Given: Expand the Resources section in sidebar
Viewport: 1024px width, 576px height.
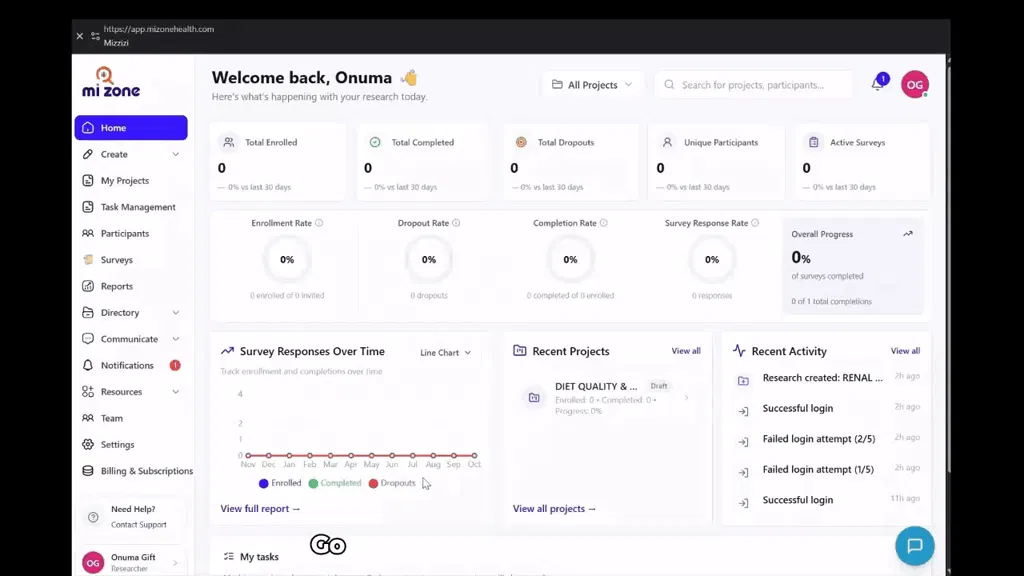Looking at the screenshot, I should (131, 392).
